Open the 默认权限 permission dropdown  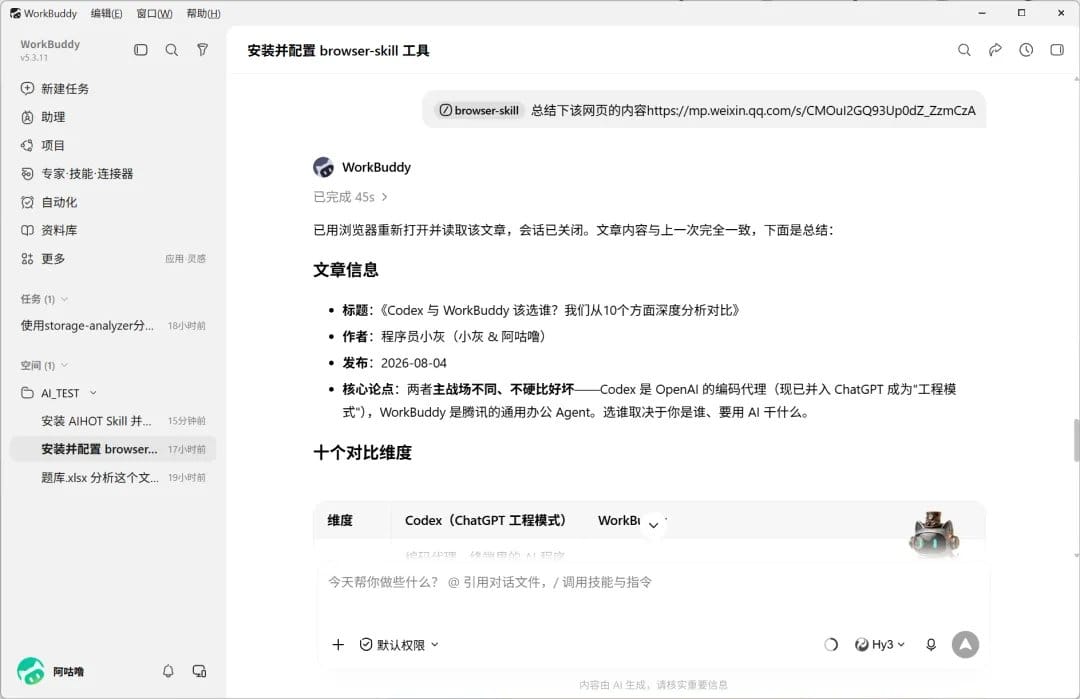[399, 645]
